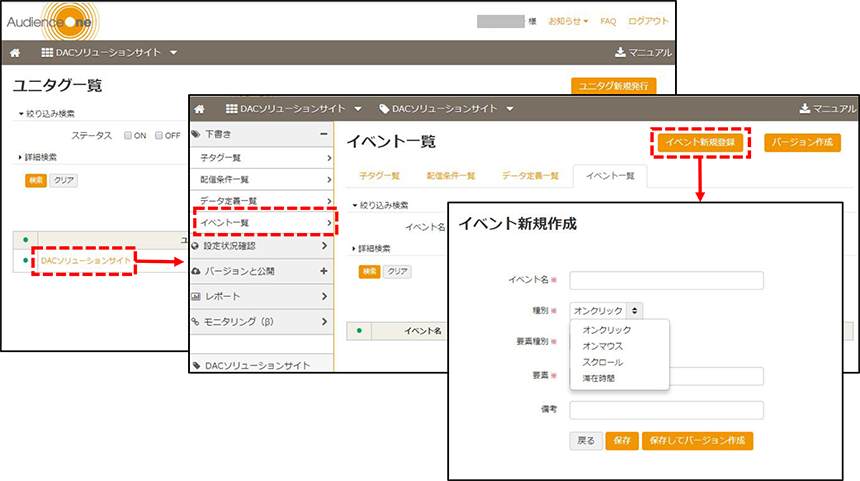Click the orange 検索 button in the イベント一覧 window
Image resolution: width=860 pixels, height=481 pixels.
click(370, 271)
